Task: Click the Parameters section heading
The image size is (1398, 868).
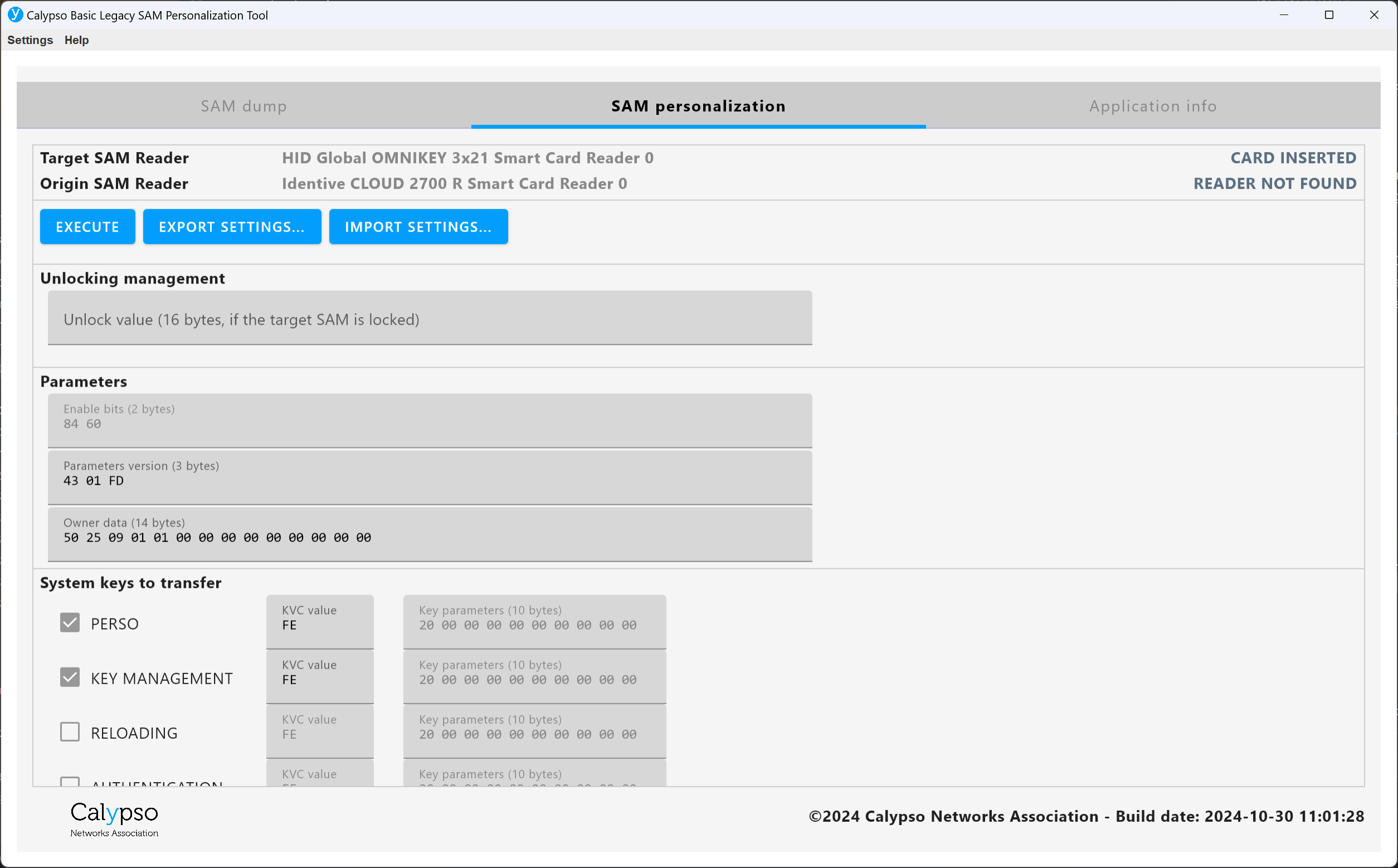Action: 84,382
